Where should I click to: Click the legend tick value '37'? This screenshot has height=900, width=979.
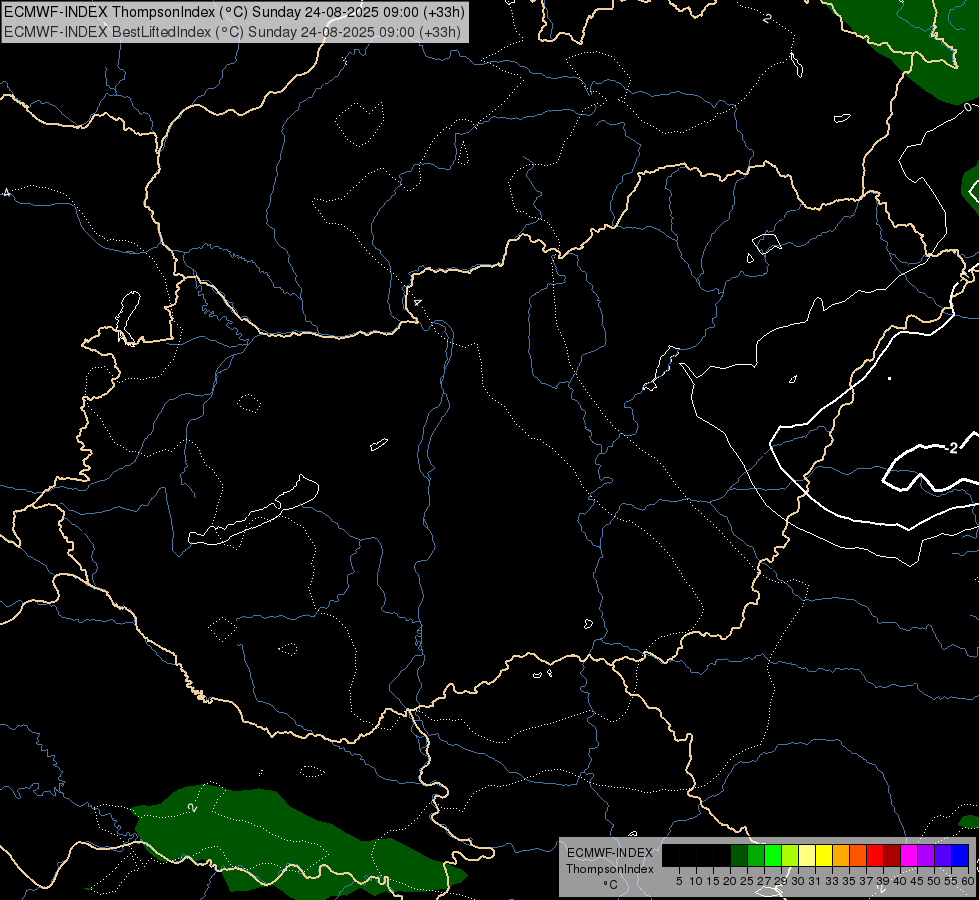[x=866, y=881]
